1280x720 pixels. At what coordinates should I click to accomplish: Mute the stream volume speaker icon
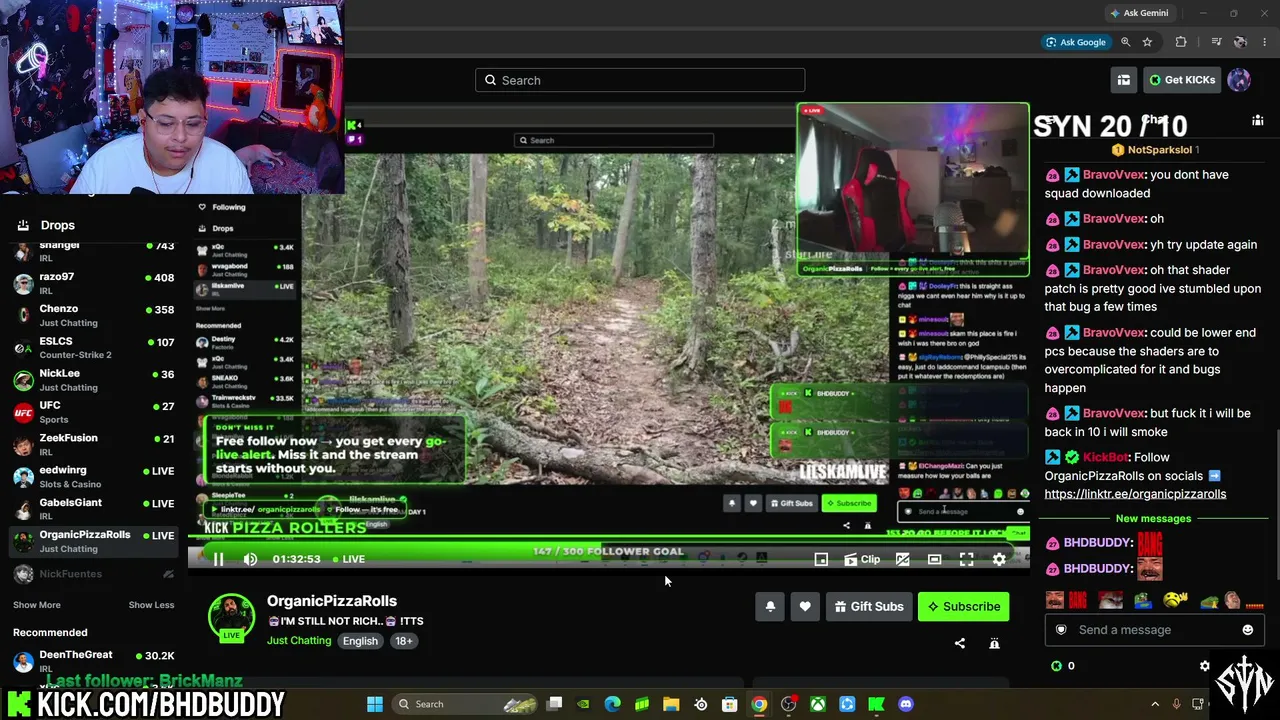pyautogui.click(x=250, y=559)
